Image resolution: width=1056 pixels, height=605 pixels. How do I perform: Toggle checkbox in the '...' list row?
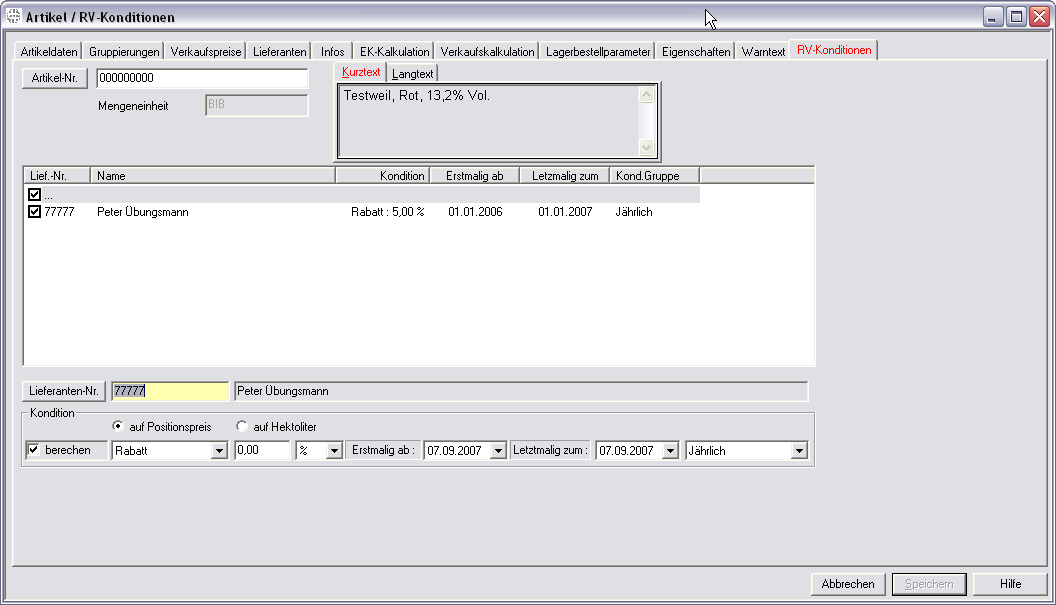click(x=35, y=195)
